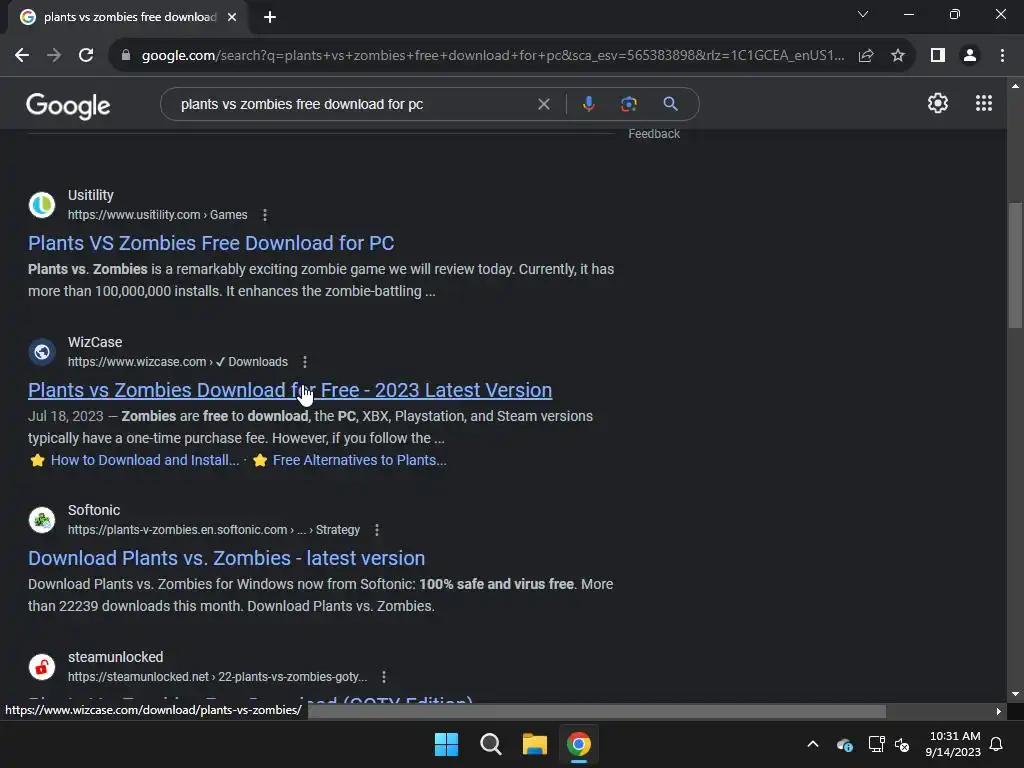Open Free Alternatives to Plants sitelink

point(360,460)
